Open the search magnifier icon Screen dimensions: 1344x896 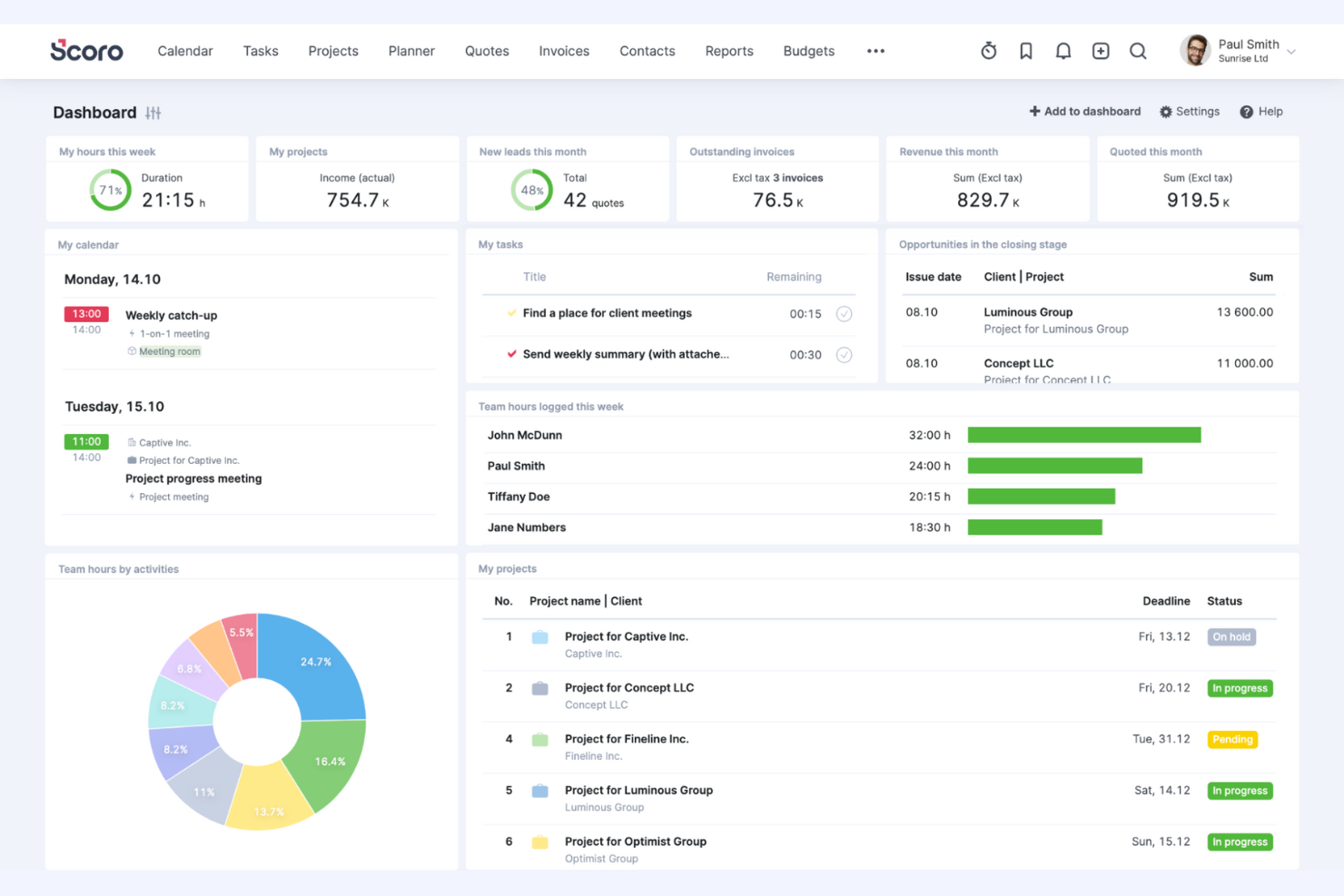(x=1138, y=51)
